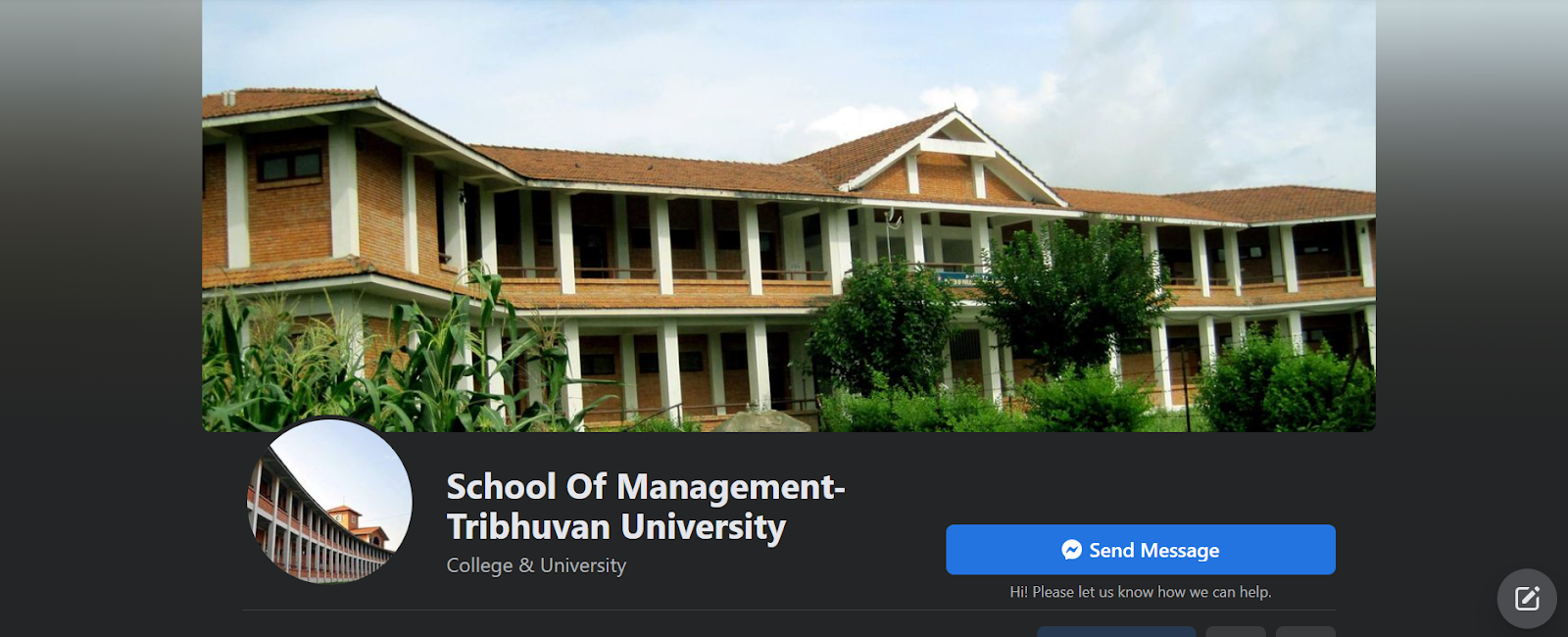This screenshot has height=637, width=1568.
Task: Click the College & University category link
Action: (536, 565)
